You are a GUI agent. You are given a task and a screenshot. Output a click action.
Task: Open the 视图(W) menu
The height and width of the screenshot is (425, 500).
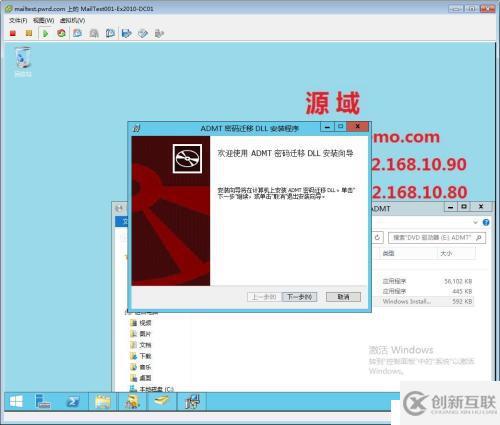click(x=43, y=21)
